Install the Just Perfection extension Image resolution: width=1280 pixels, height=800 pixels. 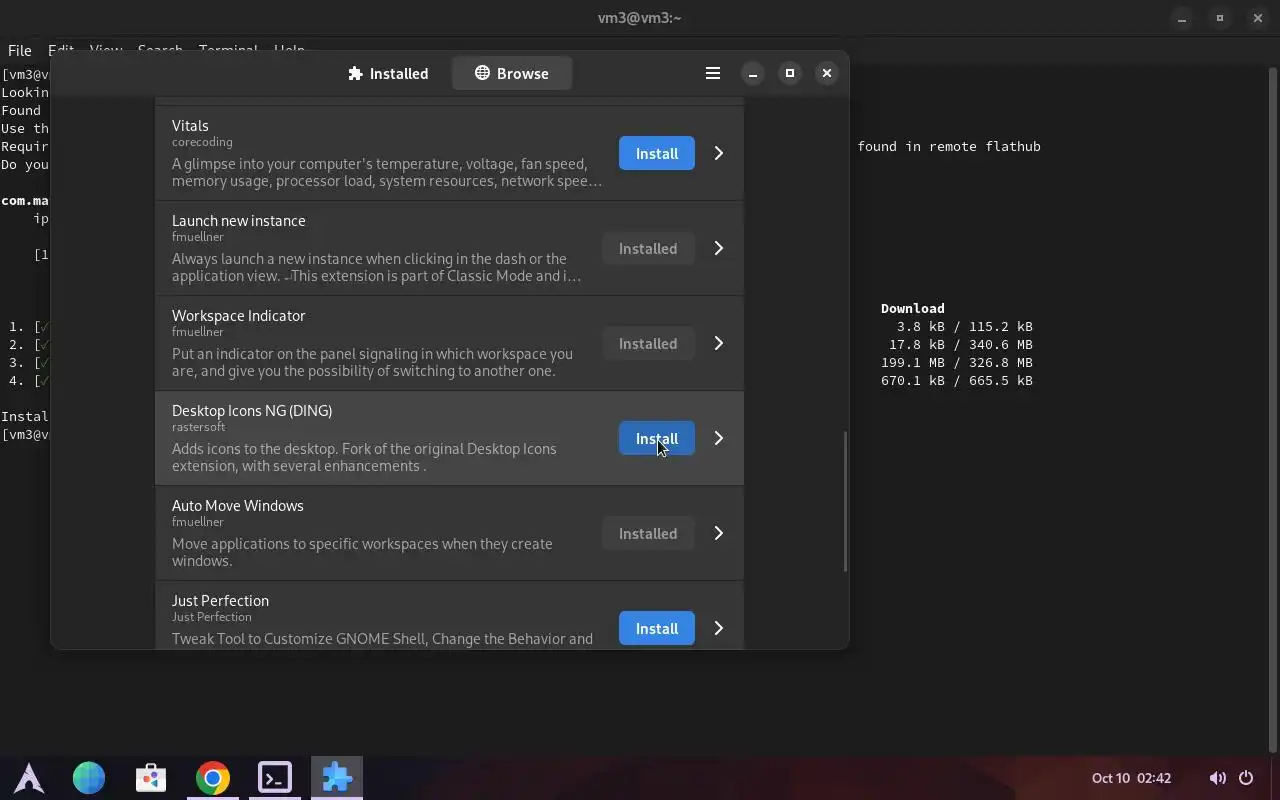[656, 628]
